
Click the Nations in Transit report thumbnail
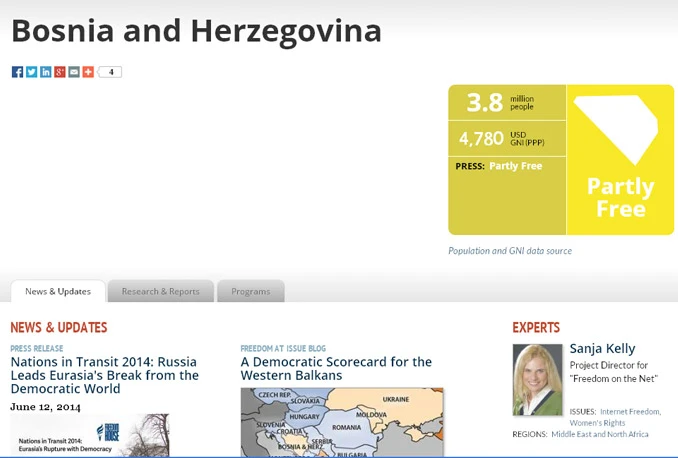pyautogui.click(x=90, y=436)
